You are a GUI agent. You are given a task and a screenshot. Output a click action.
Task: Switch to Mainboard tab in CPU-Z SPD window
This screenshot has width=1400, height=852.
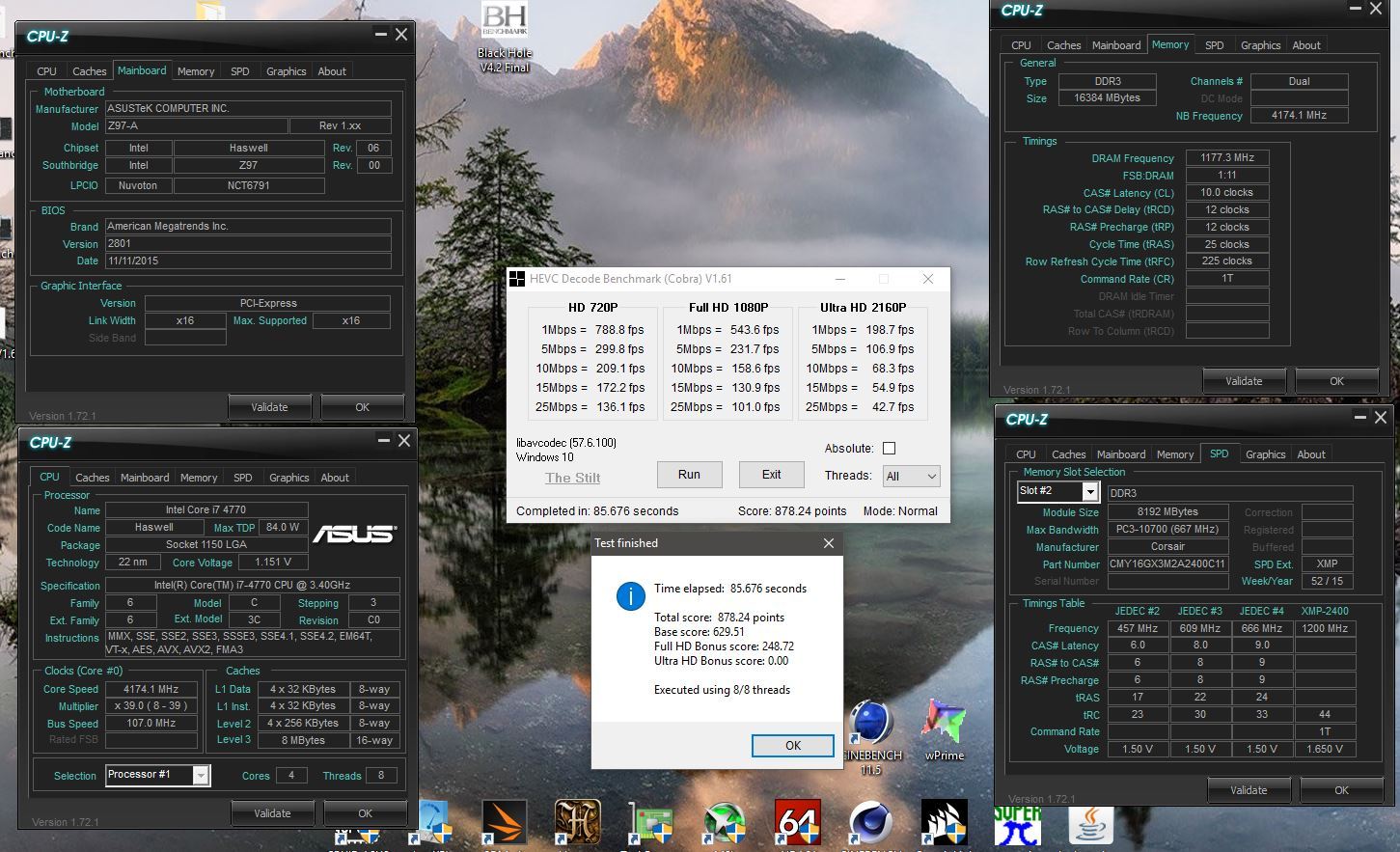[1121, 454]
